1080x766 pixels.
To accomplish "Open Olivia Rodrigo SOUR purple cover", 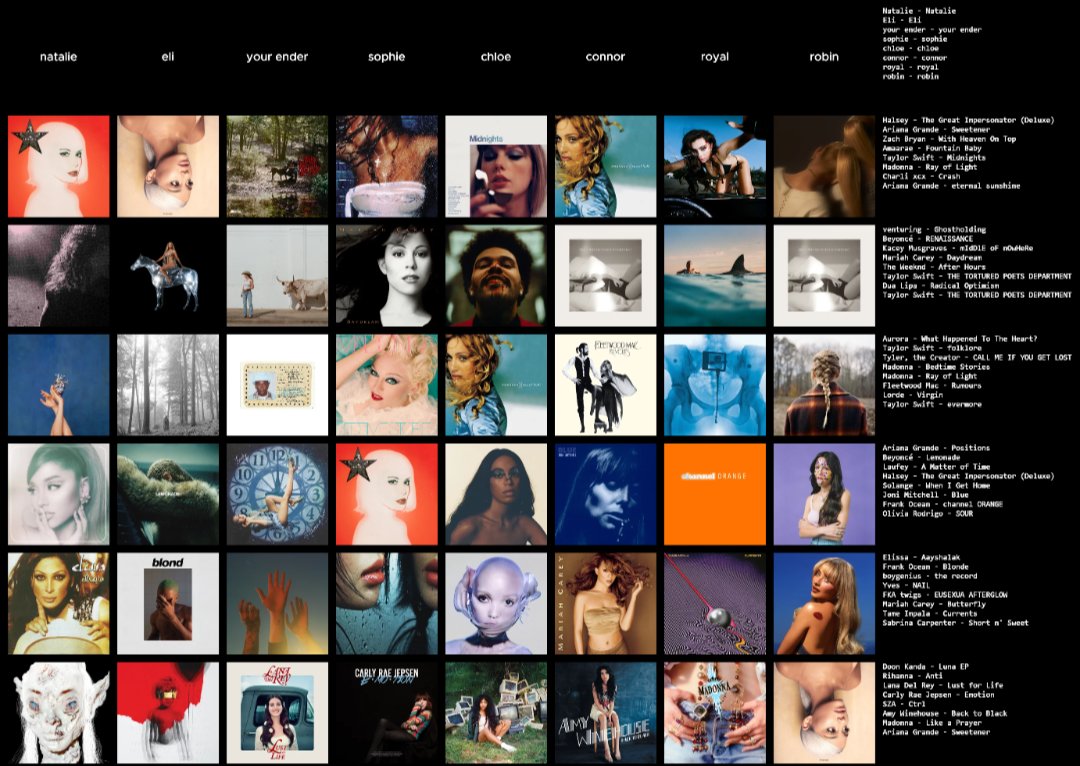I will (824, 494).
